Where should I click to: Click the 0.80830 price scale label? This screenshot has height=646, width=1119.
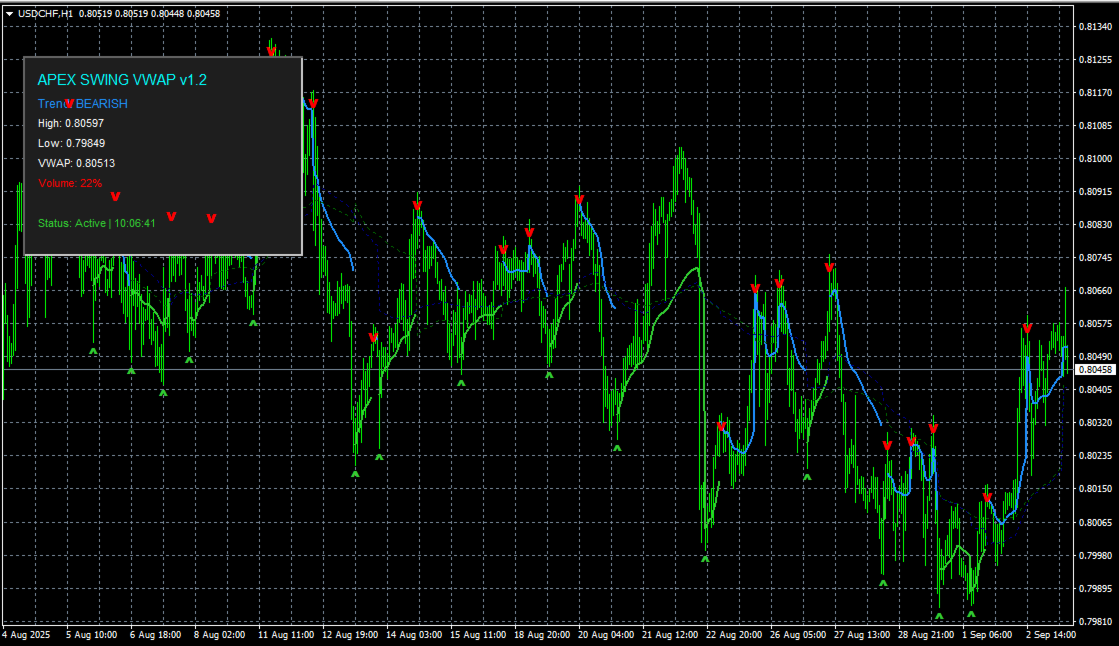[1095, 225]
